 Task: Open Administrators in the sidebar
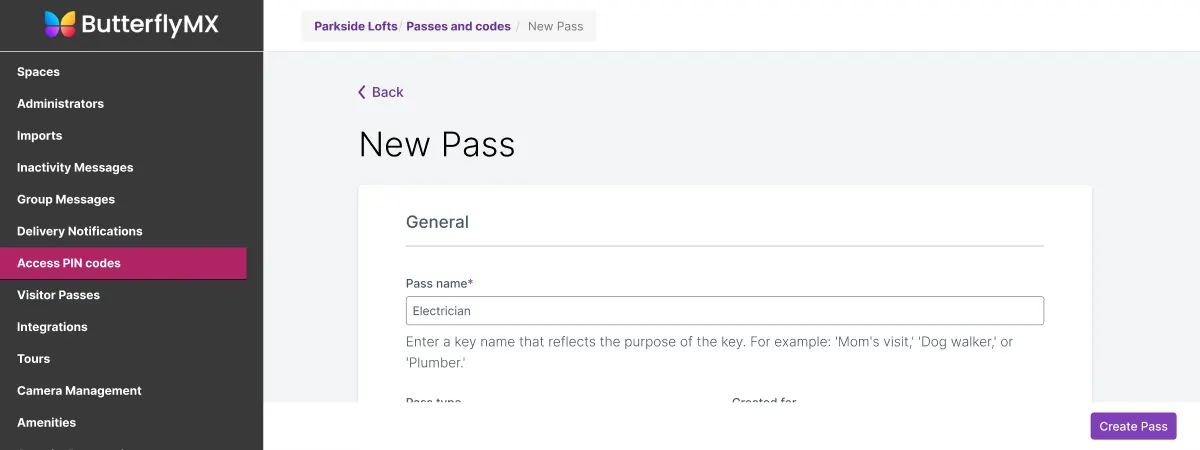(60, 104)
